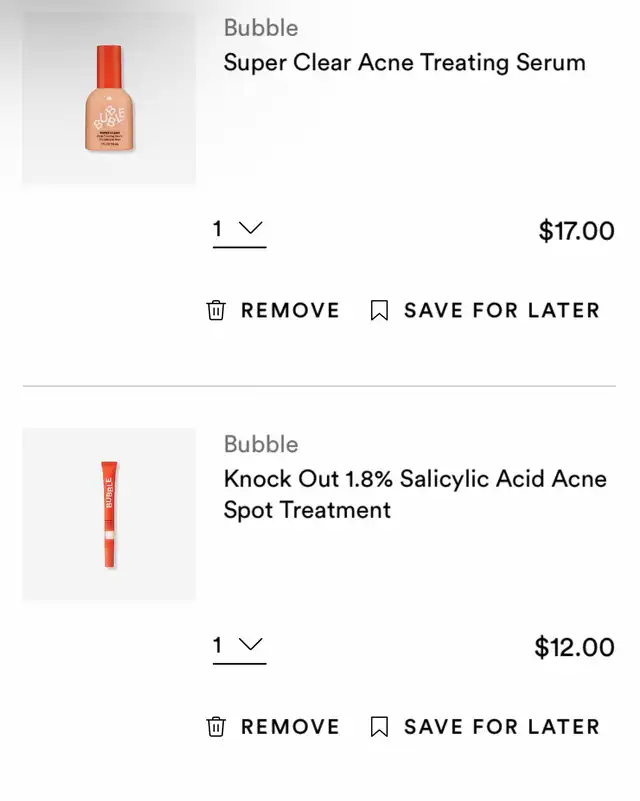Click trash icon for Knock Out Spot Treatment
640x801 pixels.
pyautogui.click(x=216, y=726)
